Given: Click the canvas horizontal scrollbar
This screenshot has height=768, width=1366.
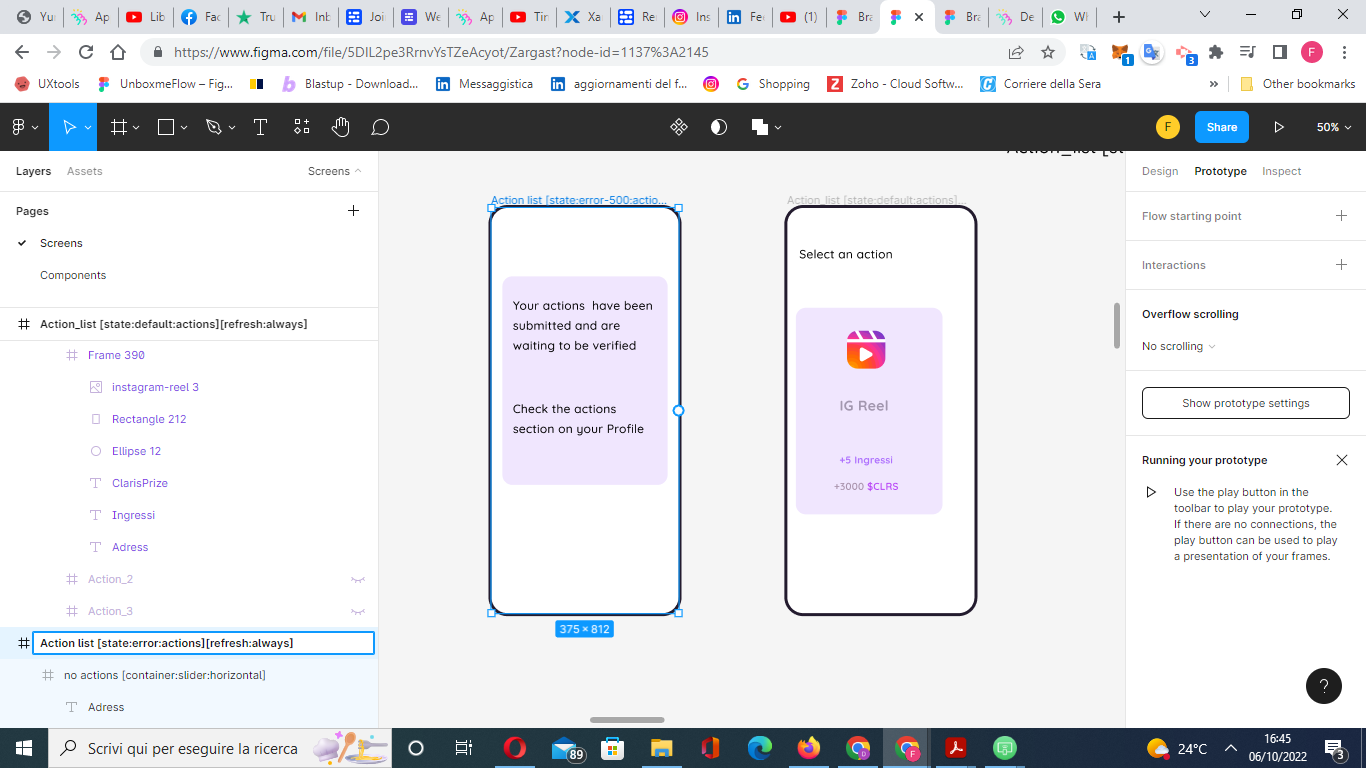Looking at the screenshot, I should pos(627,720).
